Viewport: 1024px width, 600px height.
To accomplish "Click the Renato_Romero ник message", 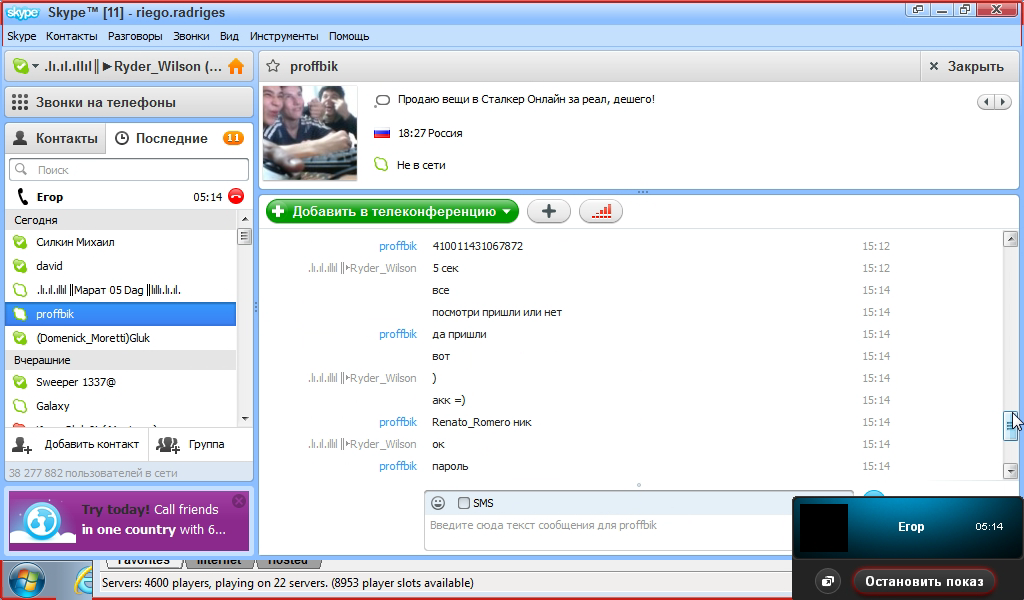I will pyautogui.click(x=482, y=422).
